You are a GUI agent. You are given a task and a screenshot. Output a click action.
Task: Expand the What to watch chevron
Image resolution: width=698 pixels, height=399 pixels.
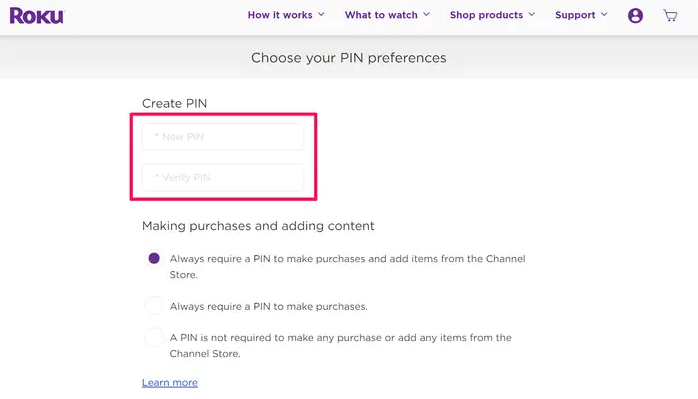tap(426, 15)
